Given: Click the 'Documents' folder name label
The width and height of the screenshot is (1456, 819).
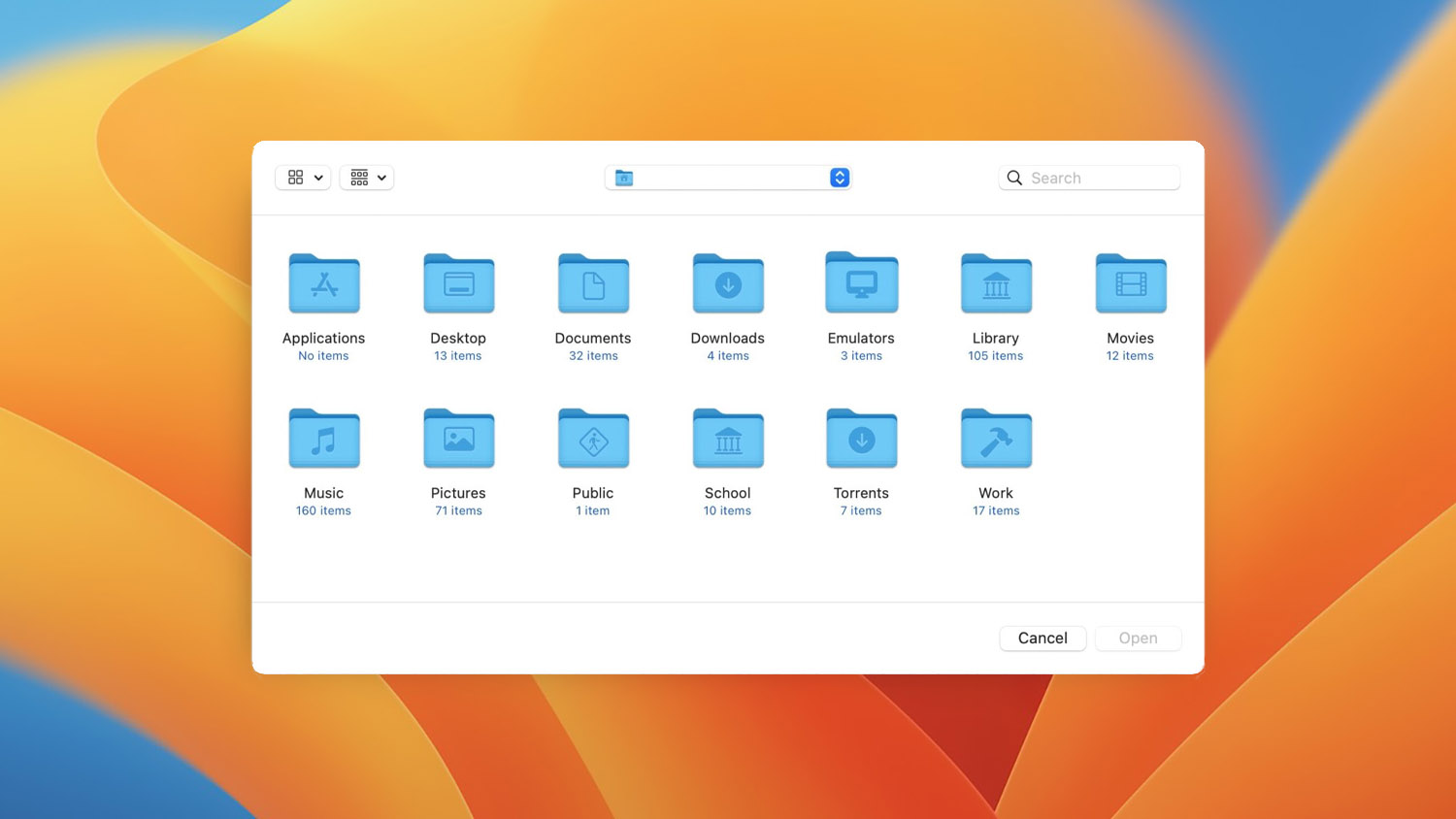Looking at the screenshot, I should (x=593, y=338).
